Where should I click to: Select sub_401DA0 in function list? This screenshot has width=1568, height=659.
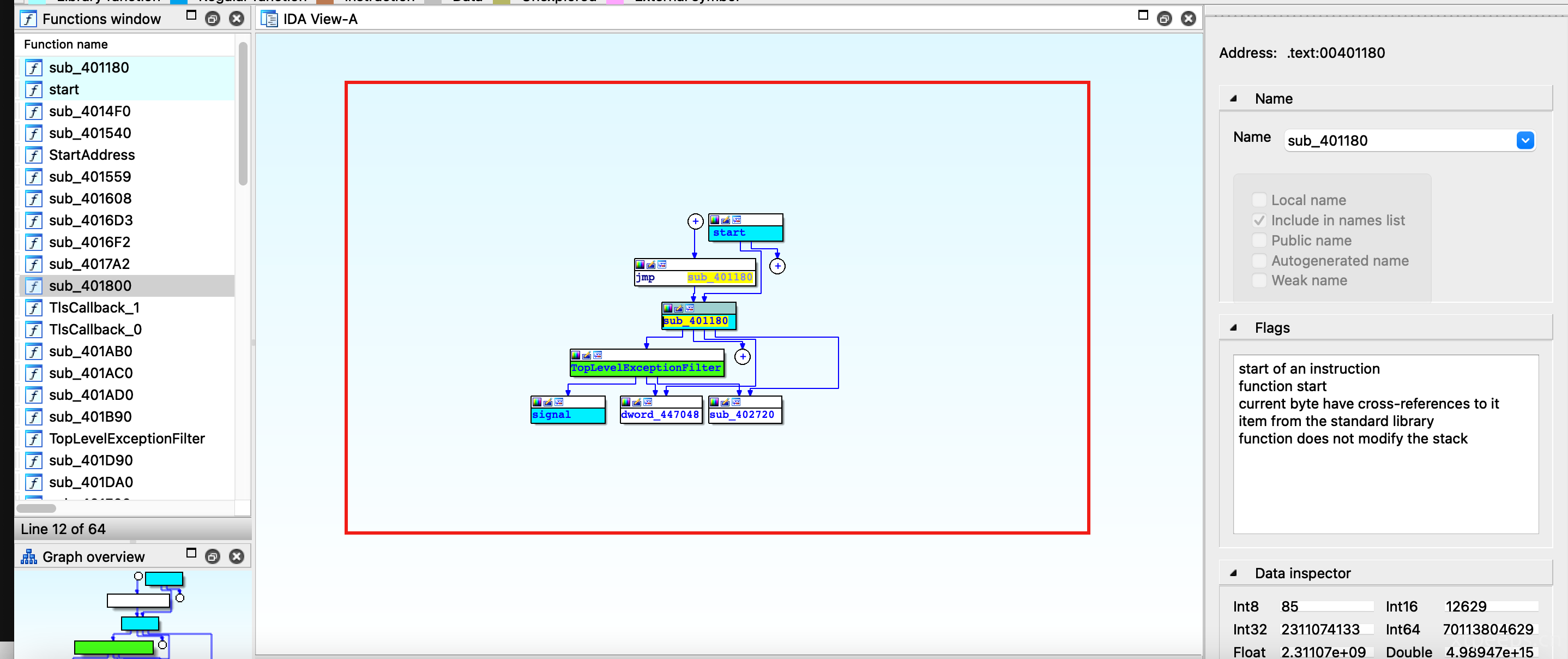[126, 482]
